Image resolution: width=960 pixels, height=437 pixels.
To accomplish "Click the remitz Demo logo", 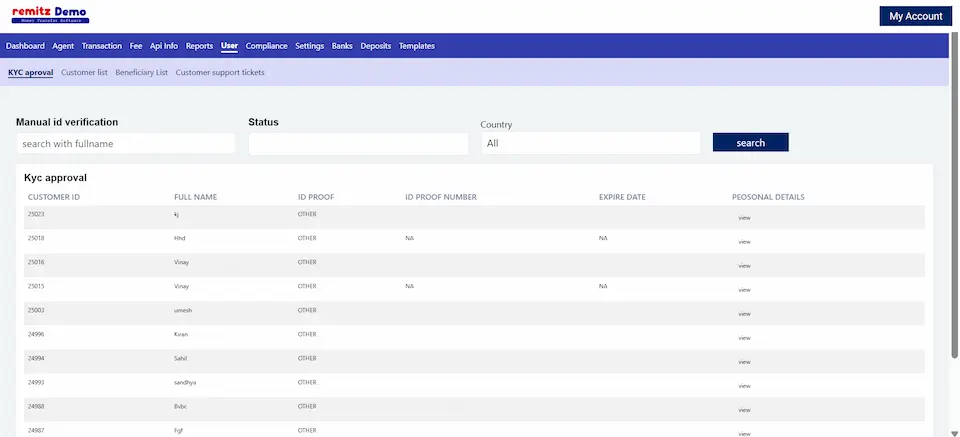I will (x=50, y=15).
